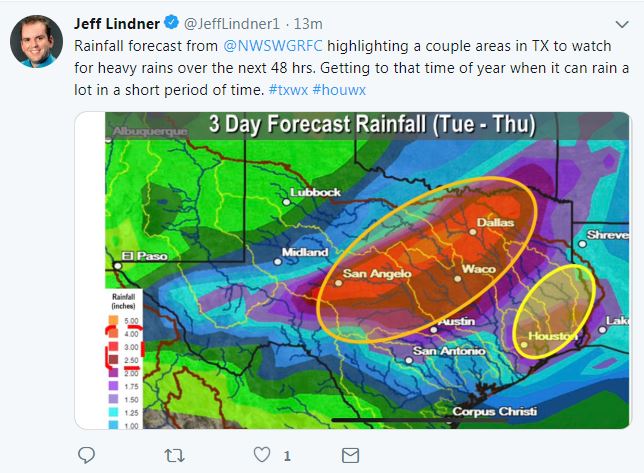Image resolution: width=644 pixels, height=473 pixels.
Task: Open the Jeff Lindner display name link
Action: coord(118,23)
